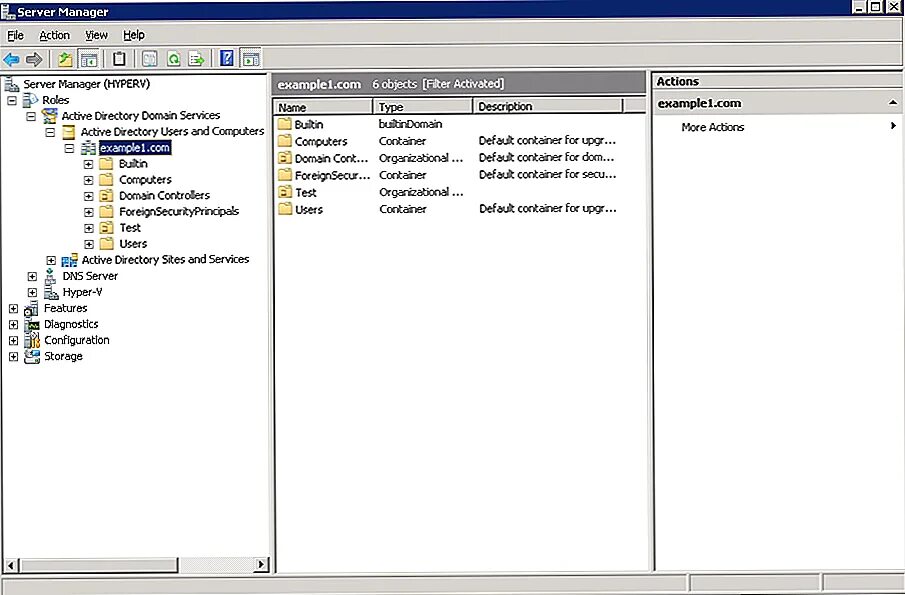The height and width of the screenshot is (595, 905).
Task: Click the example1.com domain icon in tree
Action: pyautogui.click(x=88, y=148)
